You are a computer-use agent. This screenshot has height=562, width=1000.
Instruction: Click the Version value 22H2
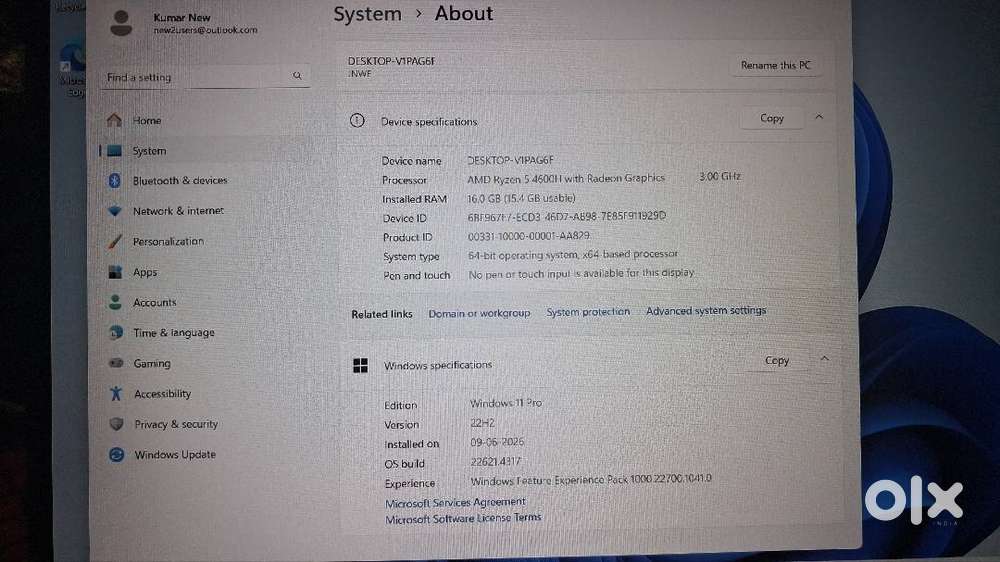[482, 423]
